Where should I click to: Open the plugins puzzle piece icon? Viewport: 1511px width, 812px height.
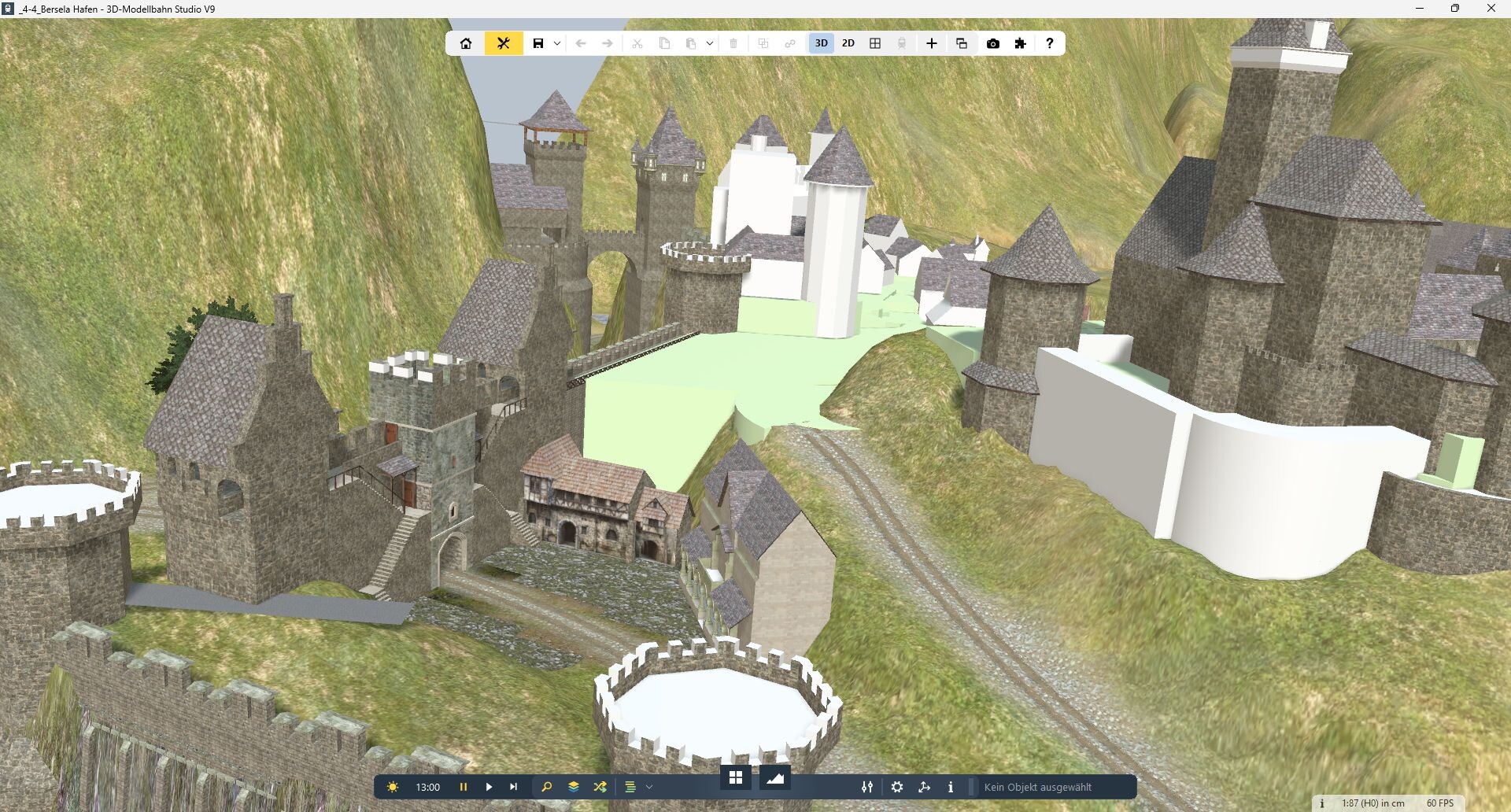pos(1021,43)
